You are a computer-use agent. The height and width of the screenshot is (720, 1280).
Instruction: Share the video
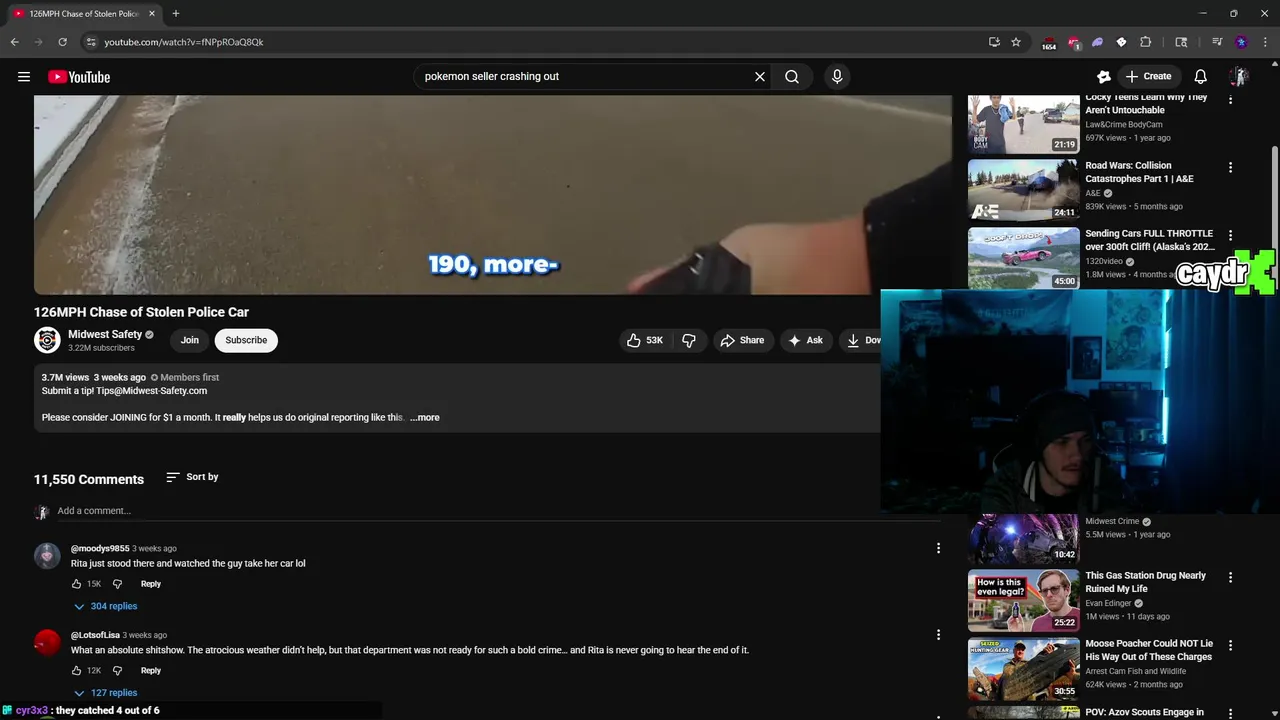coord(742,340)
